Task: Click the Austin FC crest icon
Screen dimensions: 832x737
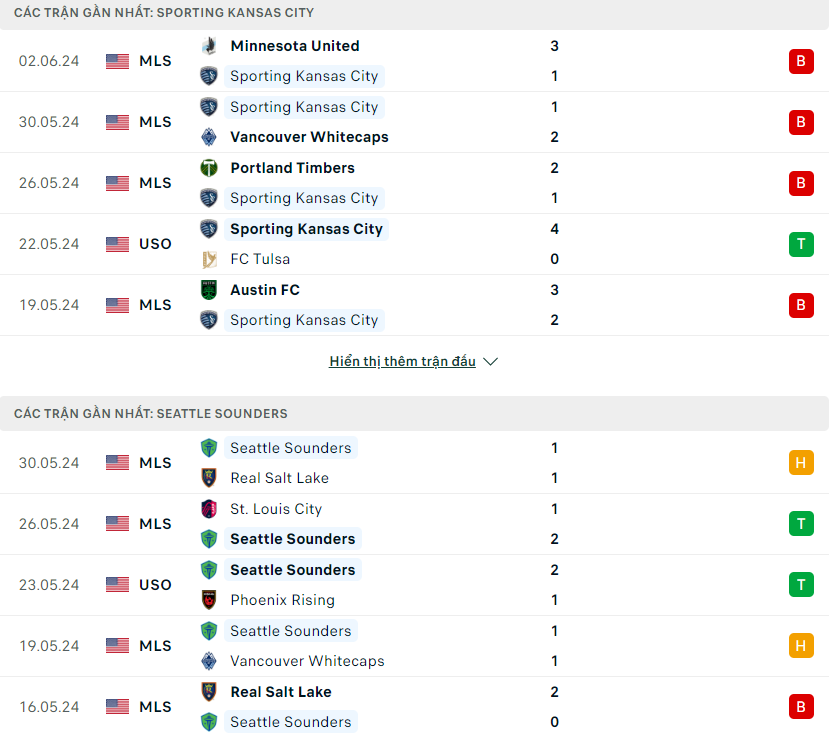Action: coord(209,290)
